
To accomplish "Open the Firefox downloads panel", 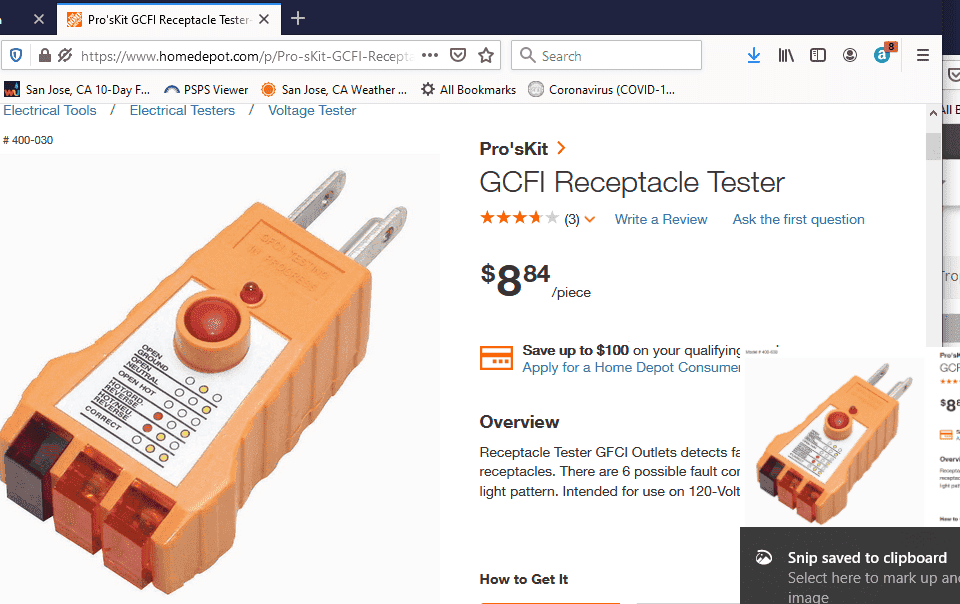I will click(754, 56).
